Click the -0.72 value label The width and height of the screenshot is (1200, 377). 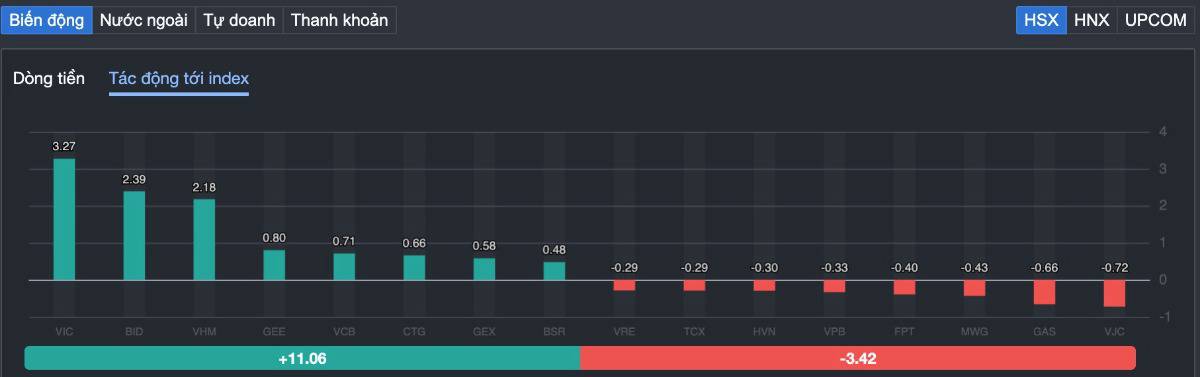(1114, 268)
